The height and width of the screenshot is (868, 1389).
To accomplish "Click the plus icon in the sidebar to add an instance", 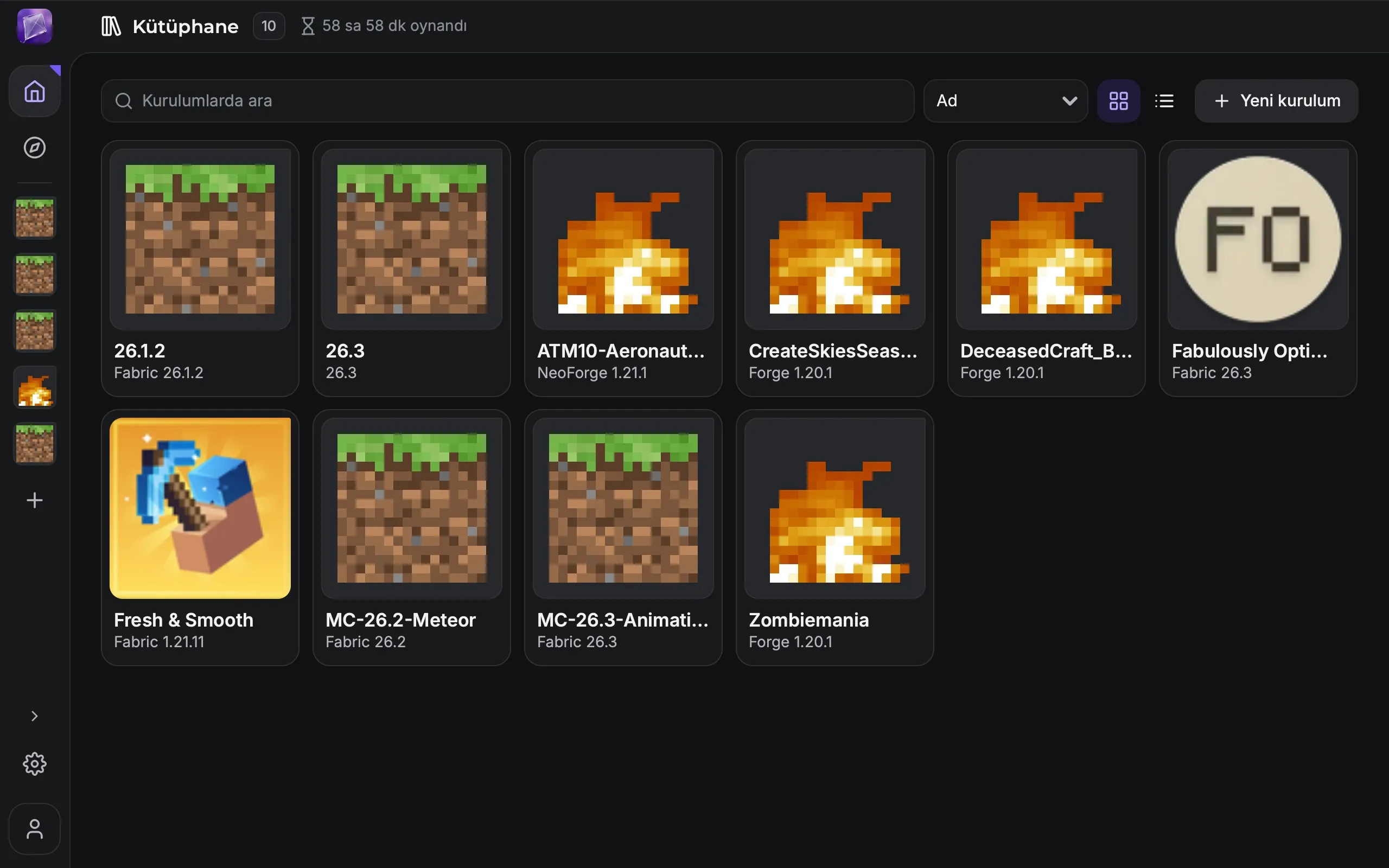I will pyautogui.click(x=34, y=500).
